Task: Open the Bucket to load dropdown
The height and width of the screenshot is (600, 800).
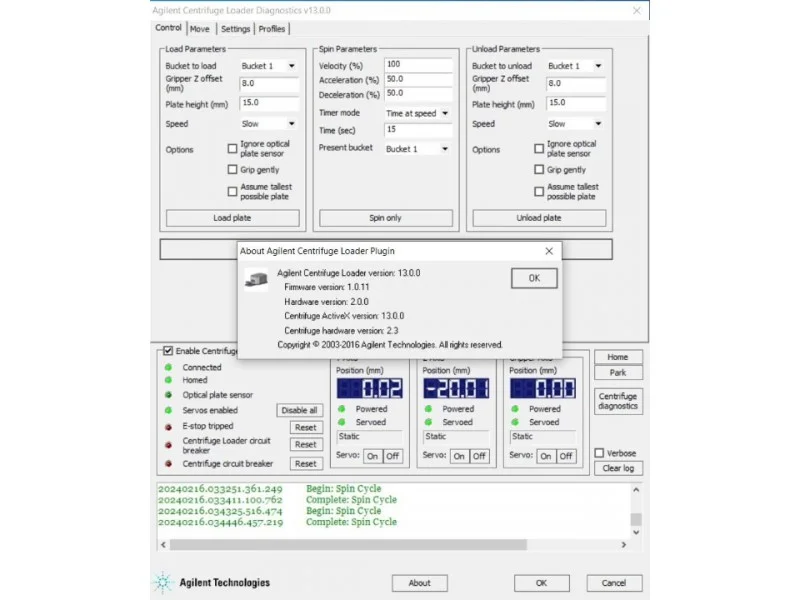Action: pos(268,66)
